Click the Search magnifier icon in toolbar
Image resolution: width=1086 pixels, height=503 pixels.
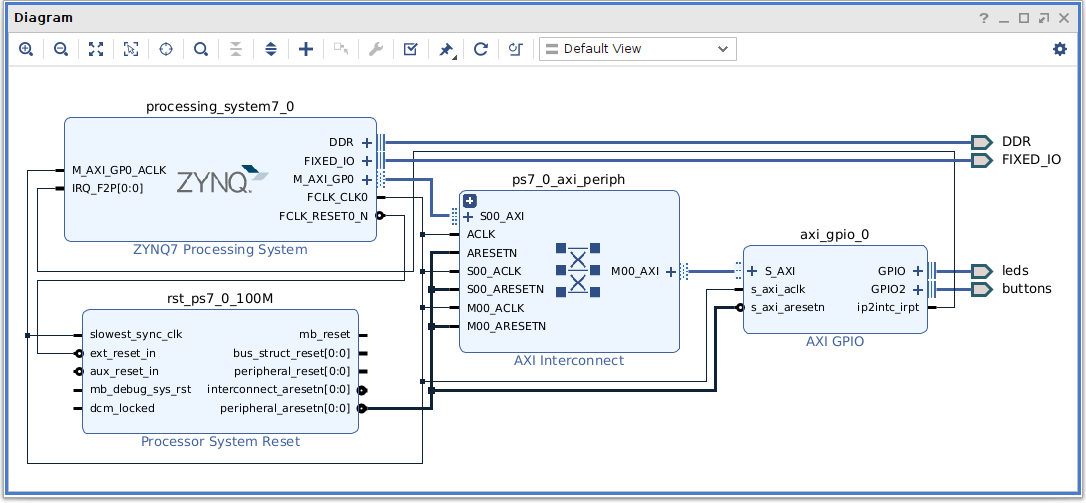(x=201, y=49)
